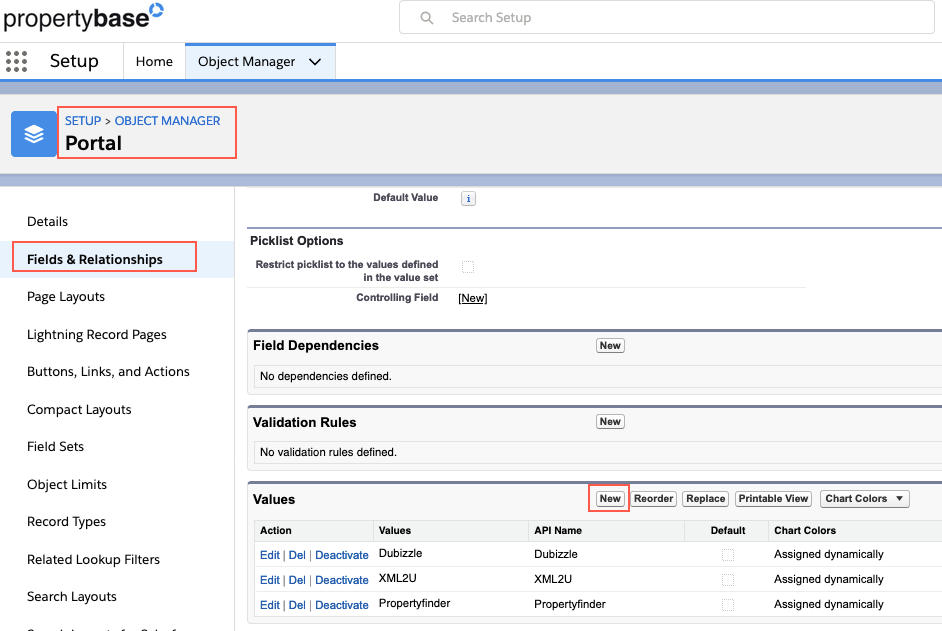Image resolution: width=942 pixels, height=631 pixels.
Task: Open the Chart Colors dropdown
Action: pyautogui.click(x=864, y=498)
